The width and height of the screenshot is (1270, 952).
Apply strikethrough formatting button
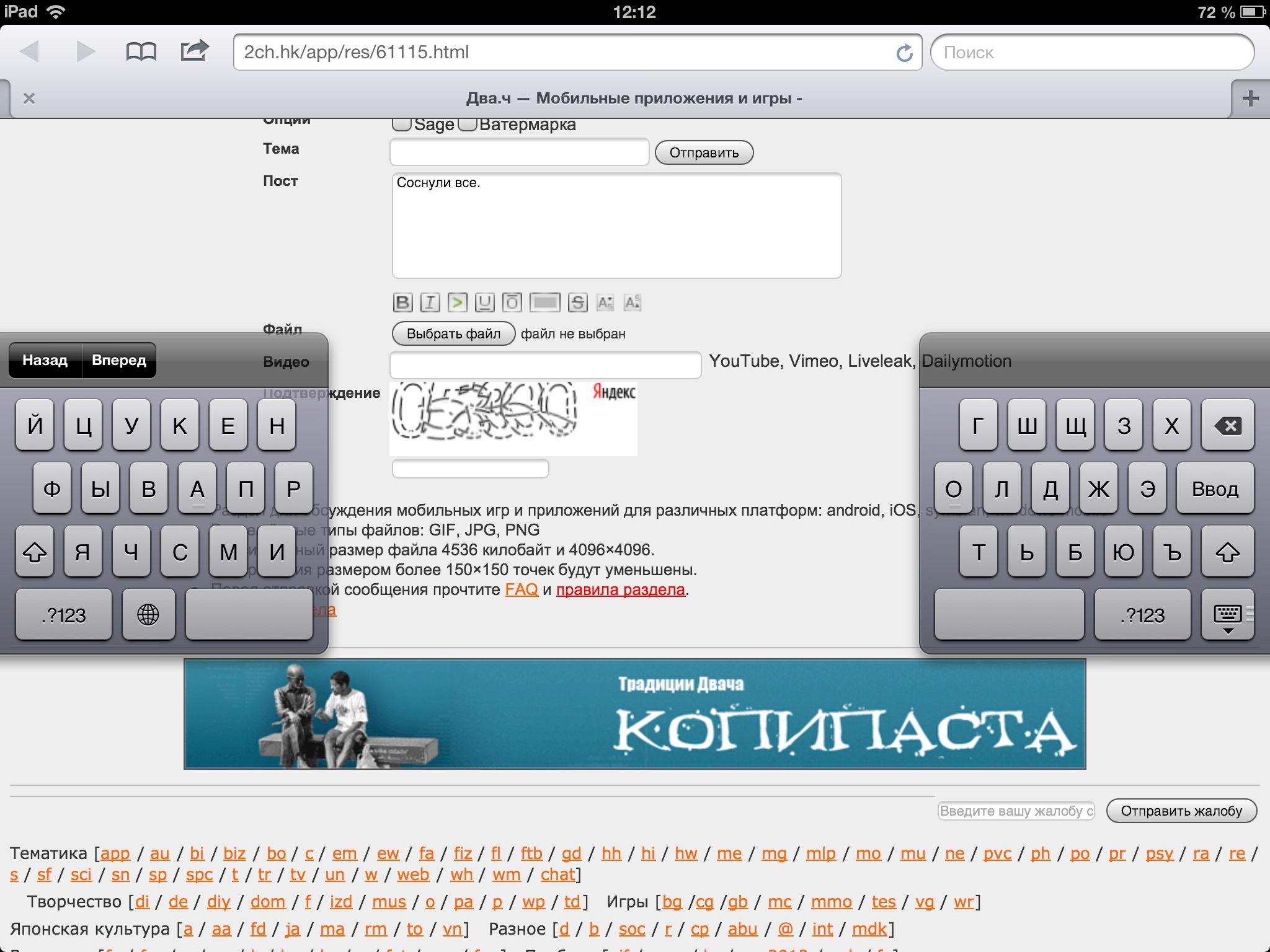point(577,302)
